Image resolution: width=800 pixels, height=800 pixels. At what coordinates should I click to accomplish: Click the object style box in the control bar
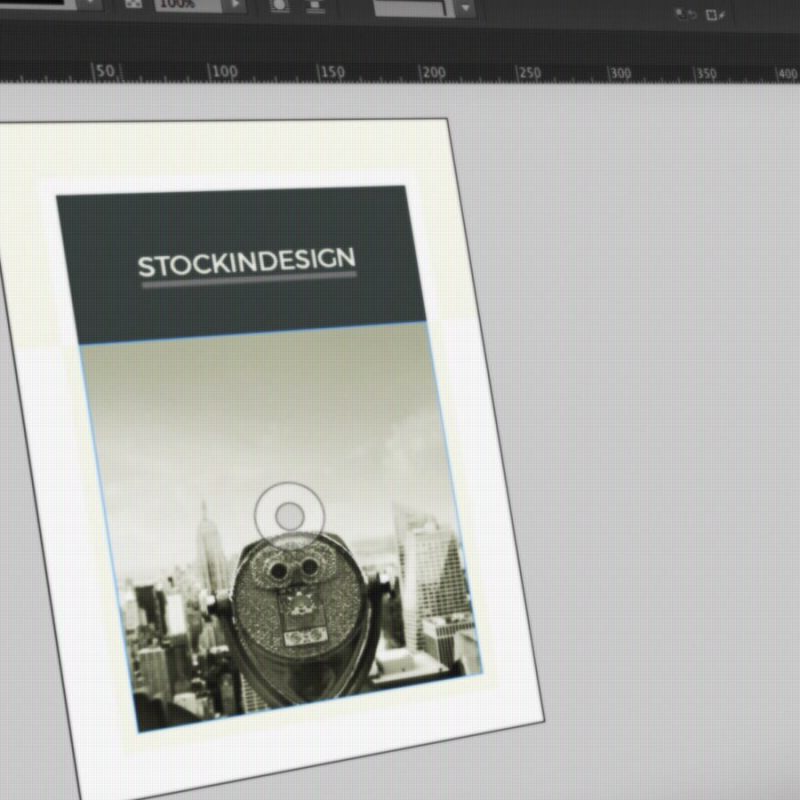(x=413, y=8)
